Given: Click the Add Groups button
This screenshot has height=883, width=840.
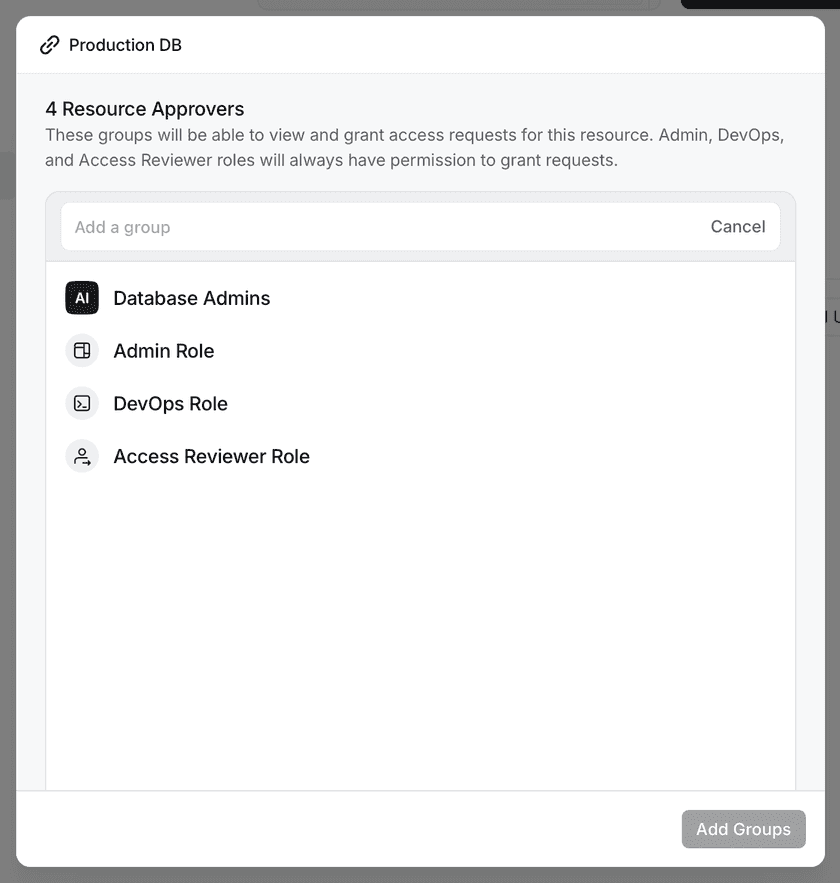Looking at the screenshot, I should [x=743, y=829].
